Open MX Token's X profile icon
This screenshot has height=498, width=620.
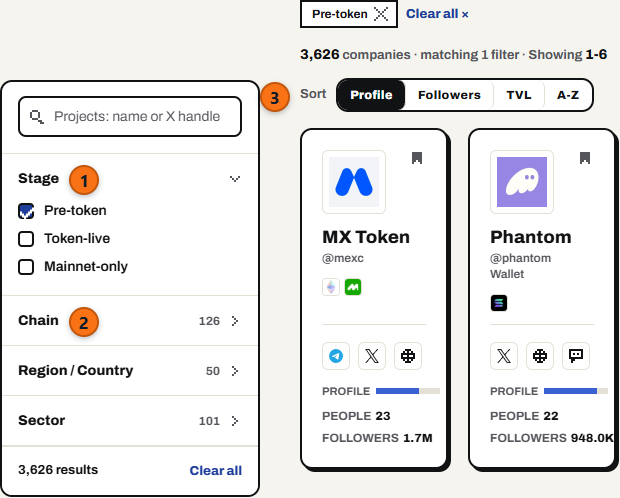(x=372, y=356)
